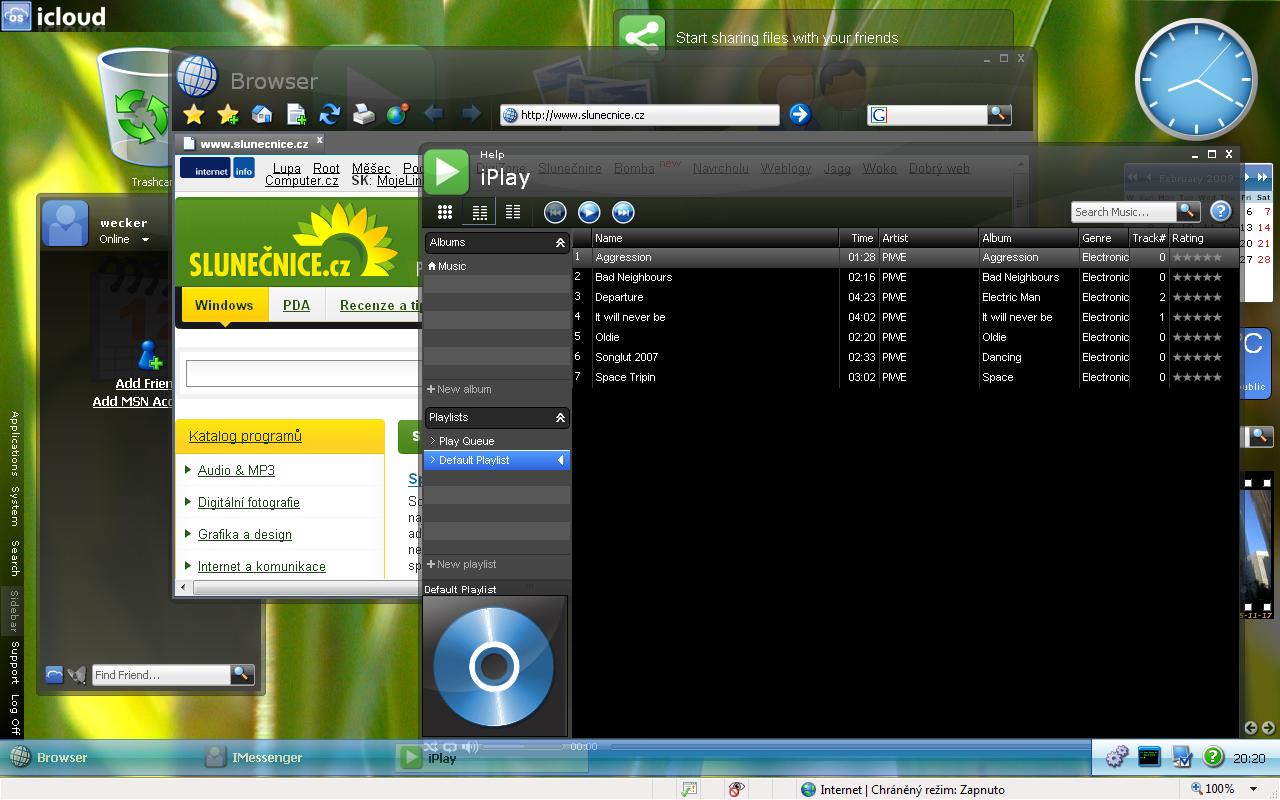Navigate forward in the Browser window
The image size is (1280, 800).
470,114
